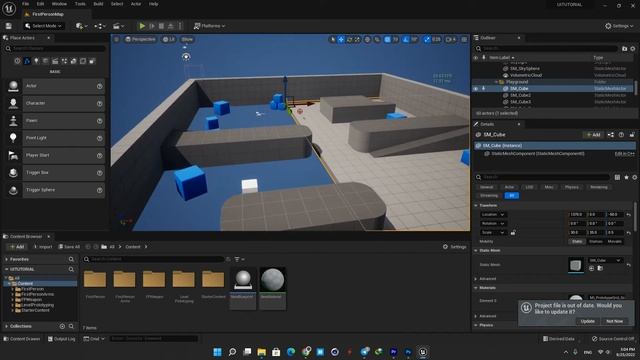Open help for the Character actor
The image size is (640, 360).
(x=100, y=104)
